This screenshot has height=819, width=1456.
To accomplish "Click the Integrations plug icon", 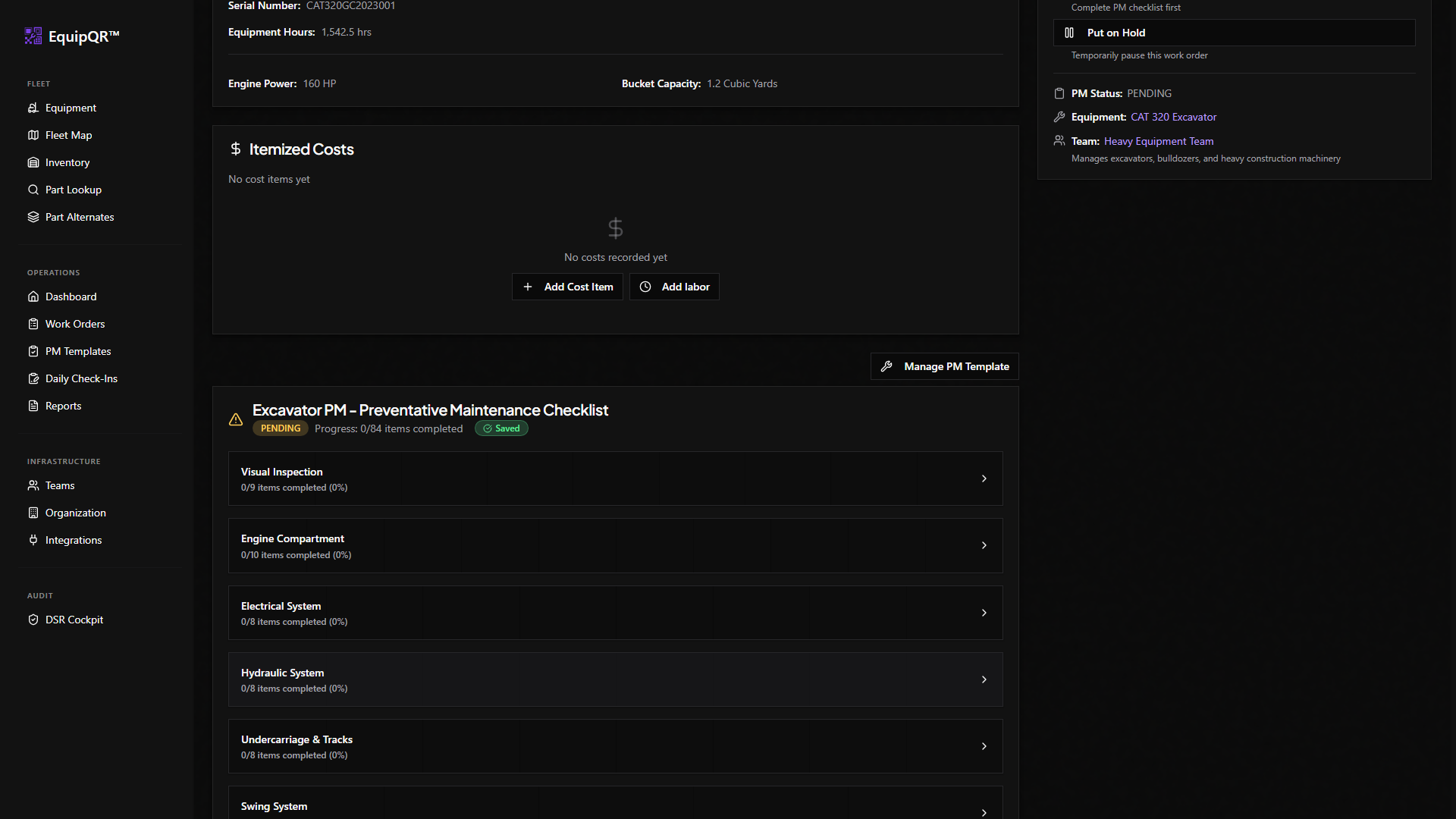I will click(x=33, y=540).
